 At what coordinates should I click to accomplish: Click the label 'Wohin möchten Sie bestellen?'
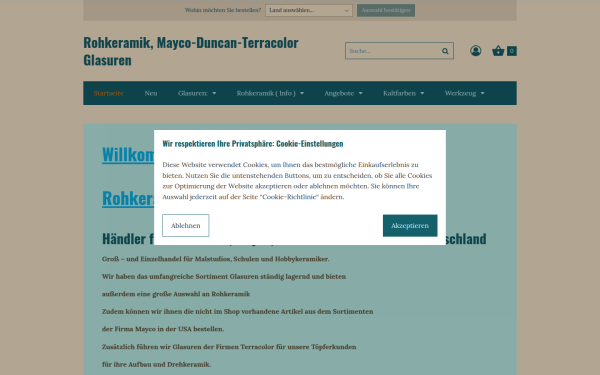point(223,10)
